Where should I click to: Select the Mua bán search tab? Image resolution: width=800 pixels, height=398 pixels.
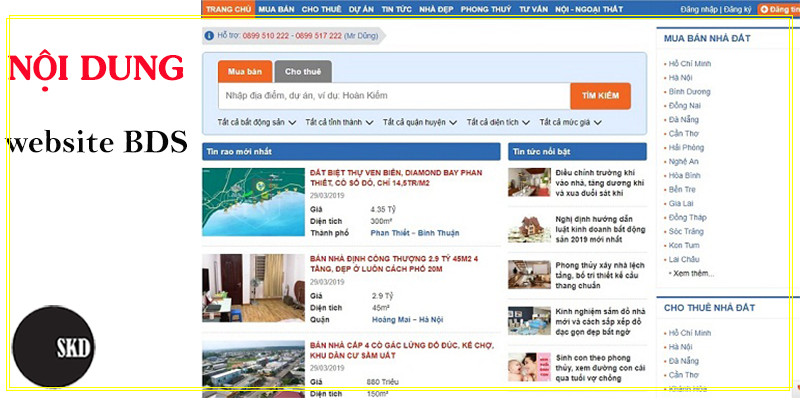(245, 71)
